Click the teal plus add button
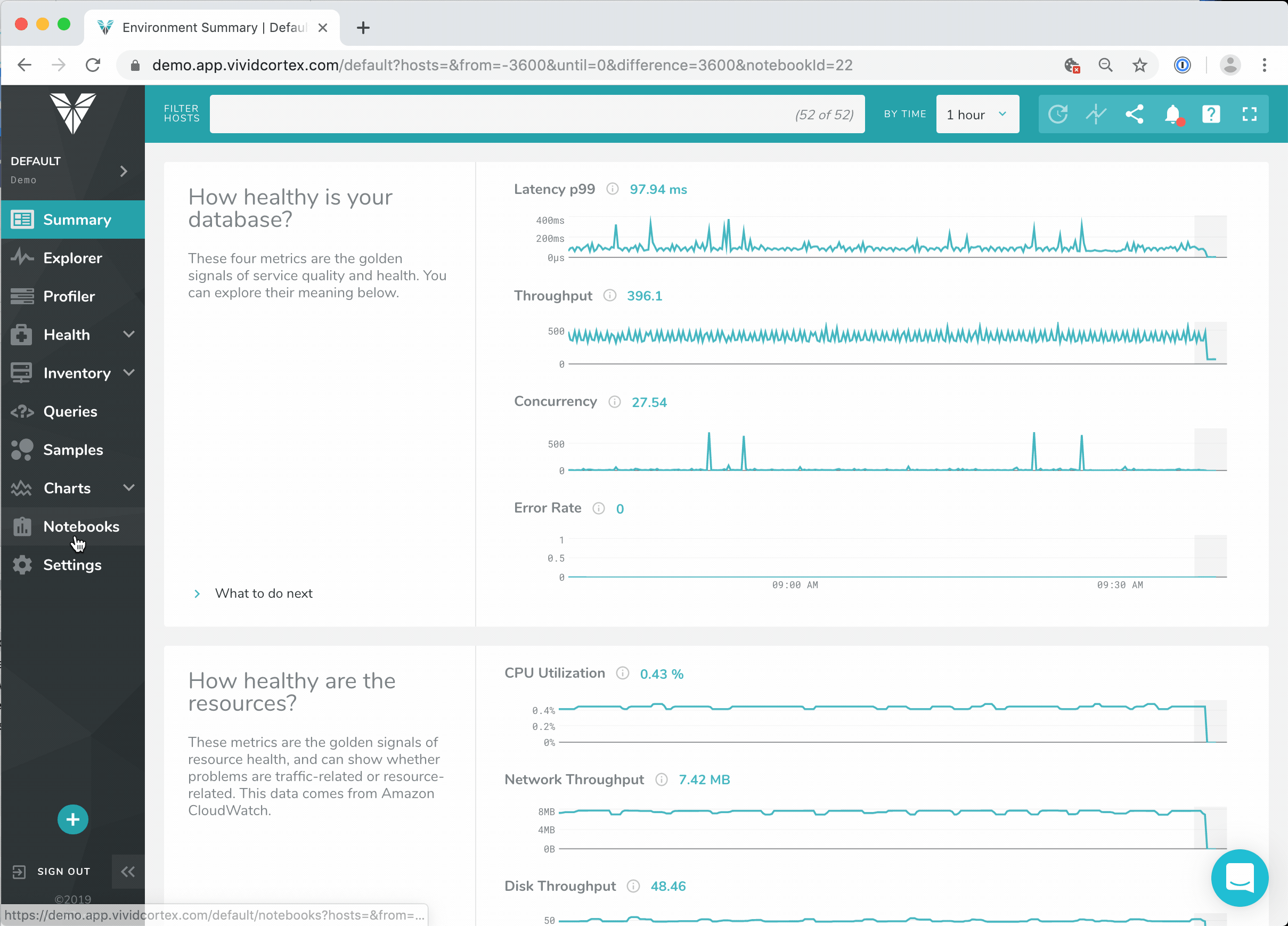Image resolution: width=1288 pixels, height=926 pixels. (x=72, y=819)
